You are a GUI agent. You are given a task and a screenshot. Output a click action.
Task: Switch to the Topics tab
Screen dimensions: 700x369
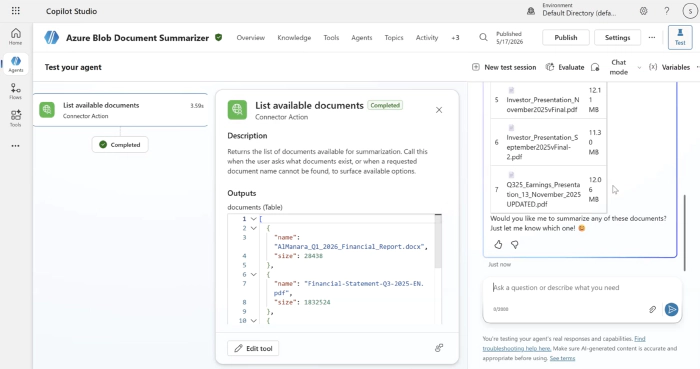click(x=394, y=38)
